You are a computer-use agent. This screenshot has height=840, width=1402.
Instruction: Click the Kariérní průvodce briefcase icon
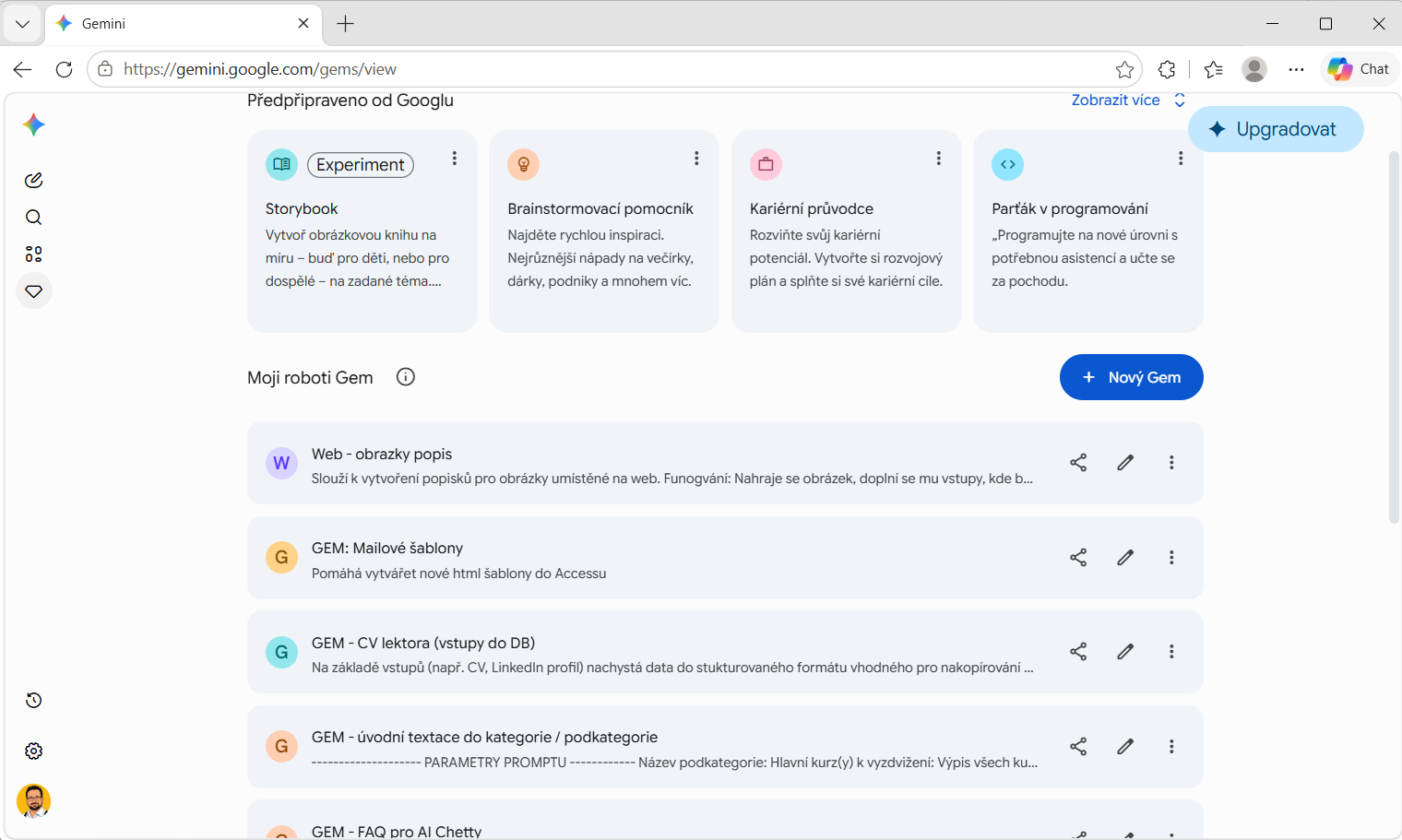coord(766,165)
